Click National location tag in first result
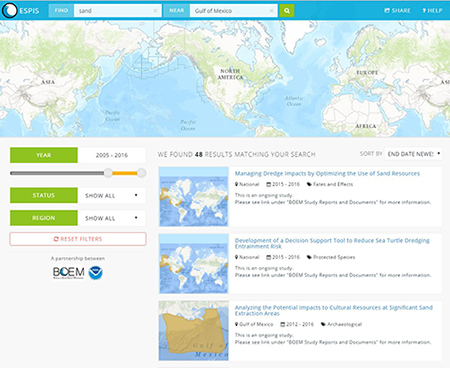This screenshot has height=368, width=450. click(x=247, y=184)
